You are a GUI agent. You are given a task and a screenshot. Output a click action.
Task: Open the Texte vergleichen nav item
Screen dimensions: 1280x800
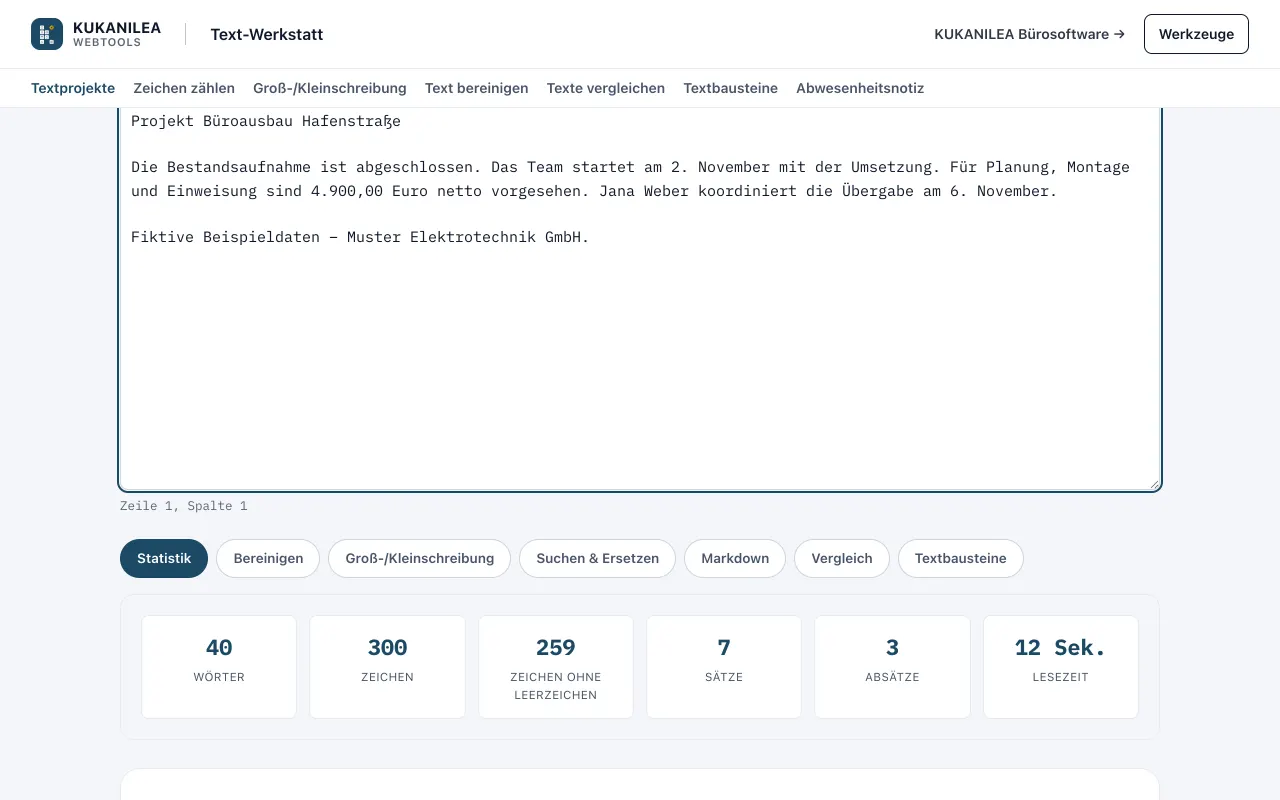(606, 88)
